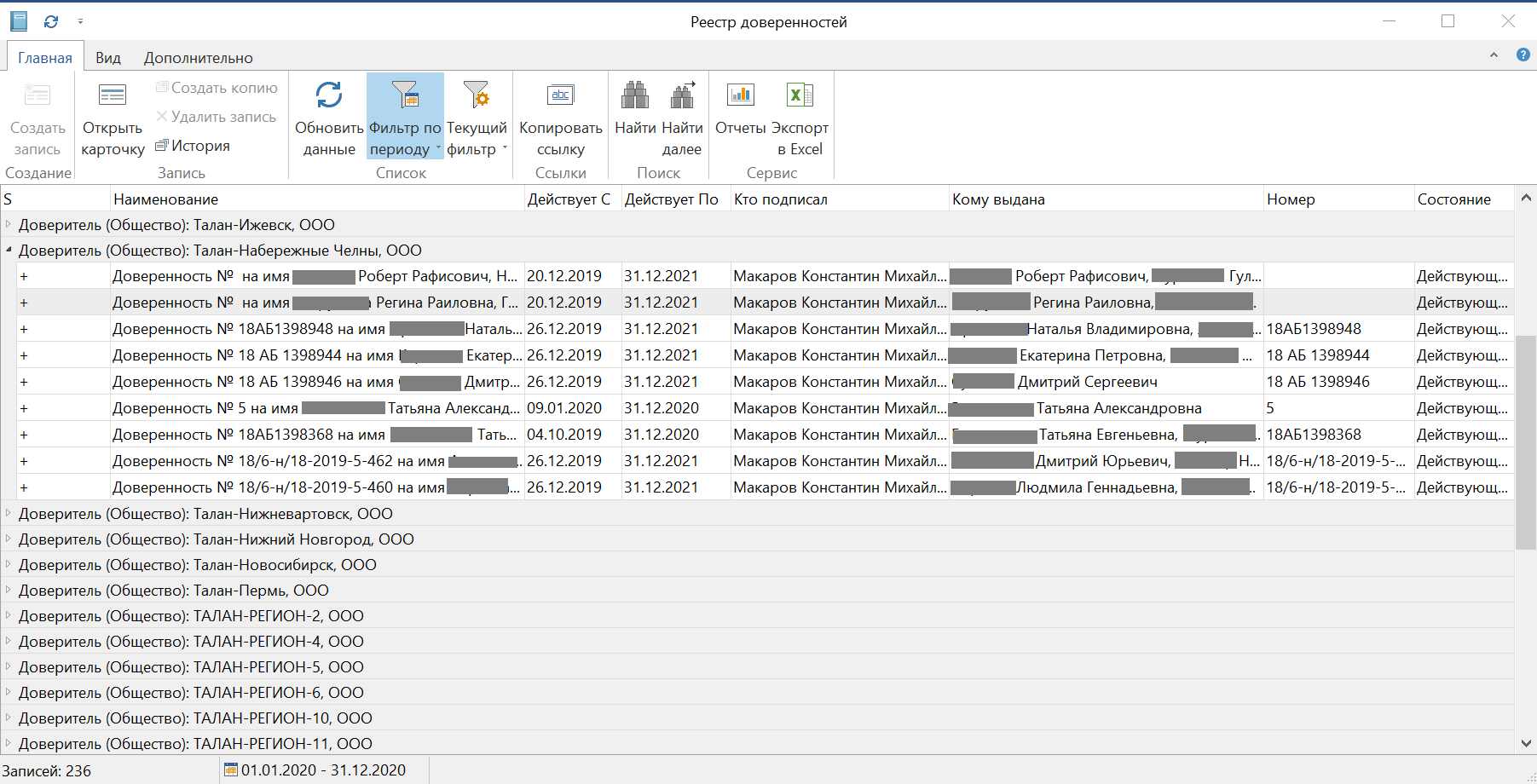
Task: Sort by the Кому выдана column header
Action: click(x=1107, y=199)
